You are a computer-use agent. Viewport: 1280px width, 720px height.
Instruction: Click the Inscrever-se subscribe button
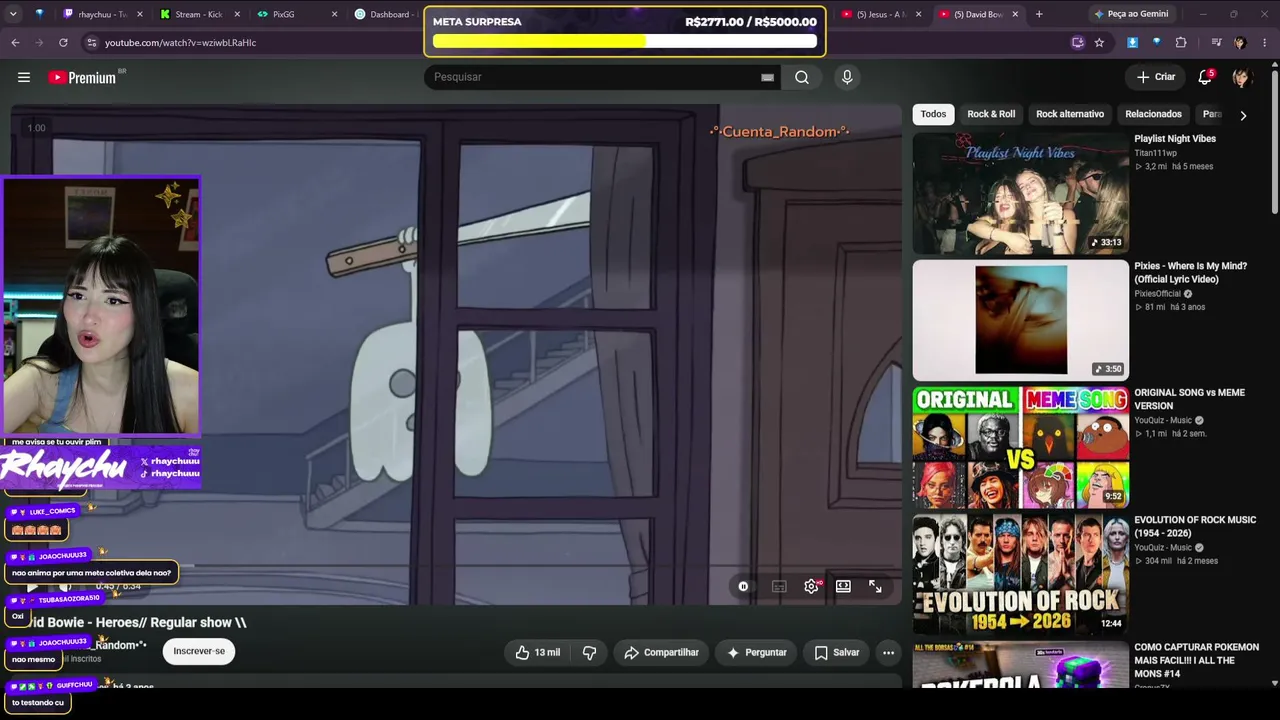pyautogui.click(x=199, y=651)
